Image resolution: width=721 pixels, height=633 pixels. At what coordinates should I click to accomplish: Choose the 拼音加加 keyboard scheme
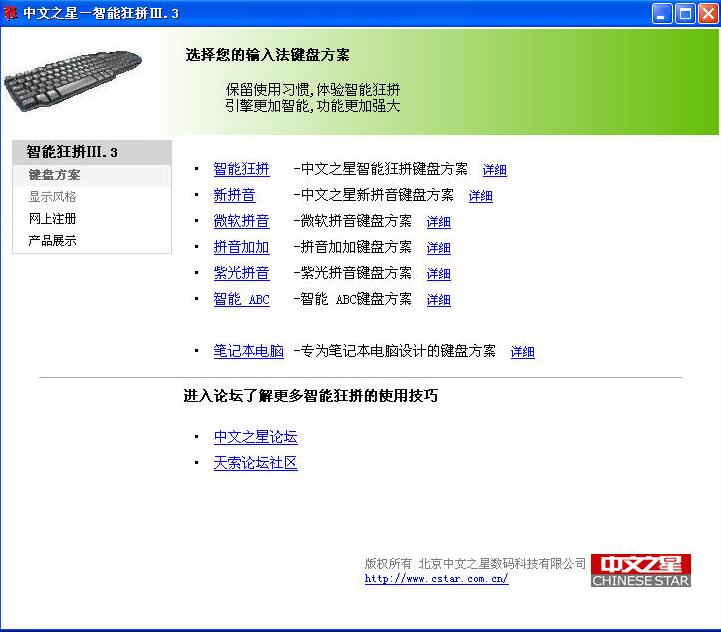[241, 247]
